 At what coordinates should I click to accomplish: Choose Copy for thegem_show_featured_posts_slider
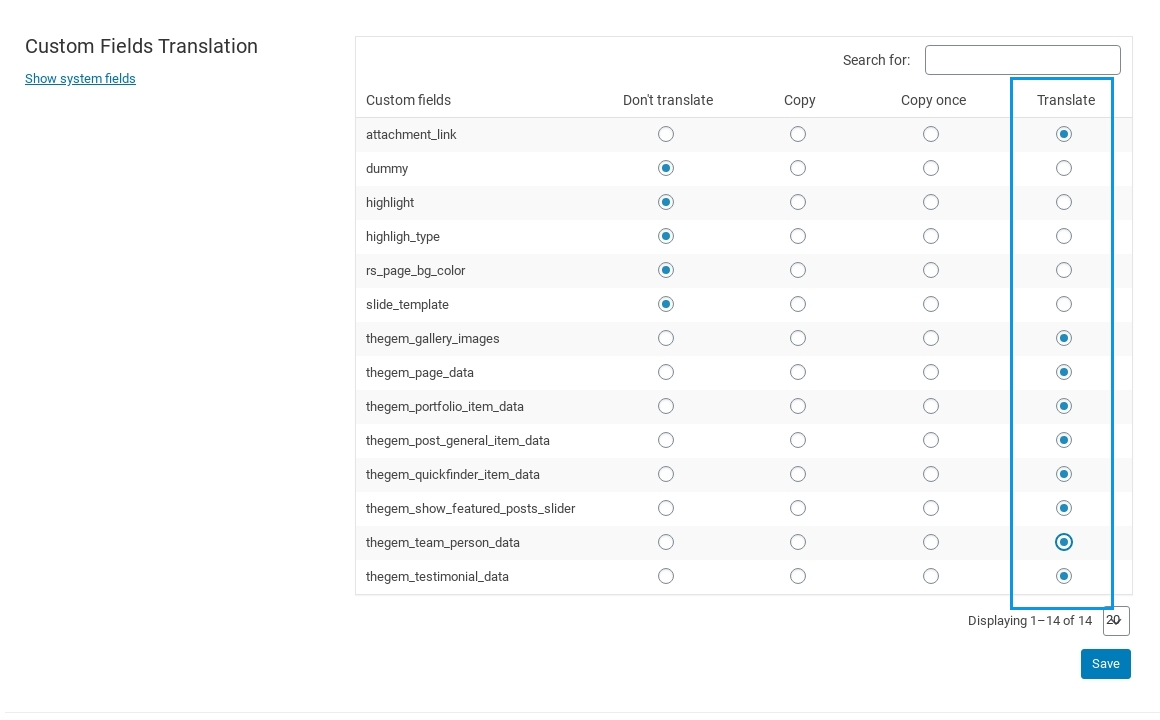point(798,508)
